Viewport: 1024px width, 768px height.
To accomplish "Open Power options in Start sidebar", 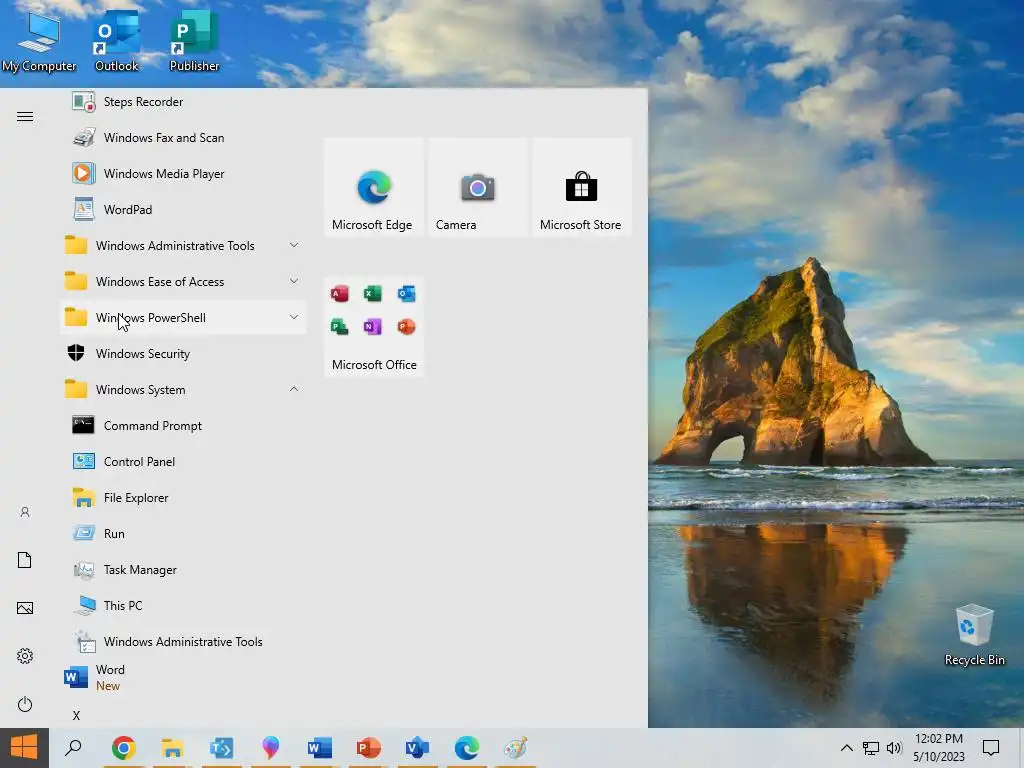I will tap(25, 704).
